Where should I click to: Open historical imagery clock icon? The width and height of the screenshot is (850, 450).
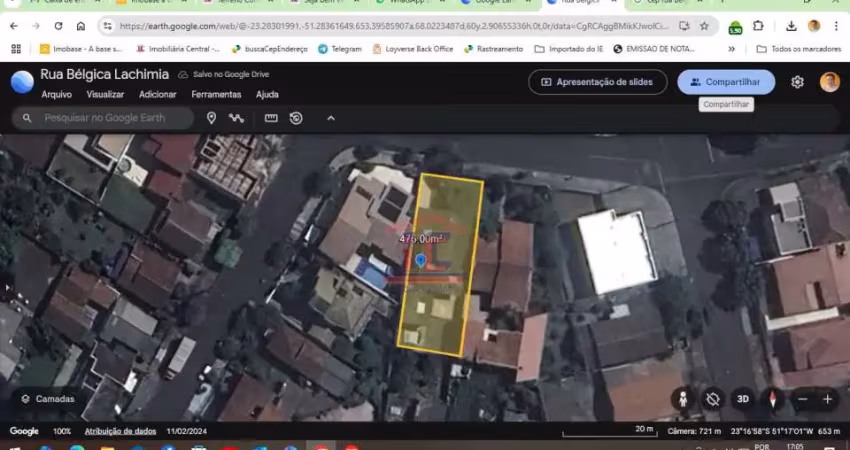[x=296, y=118]
